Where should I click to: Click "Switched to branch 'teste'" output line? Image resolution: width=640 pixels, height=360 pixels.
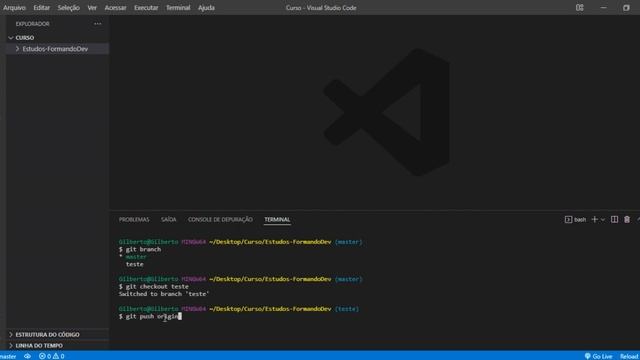click(x=164, y=294)
